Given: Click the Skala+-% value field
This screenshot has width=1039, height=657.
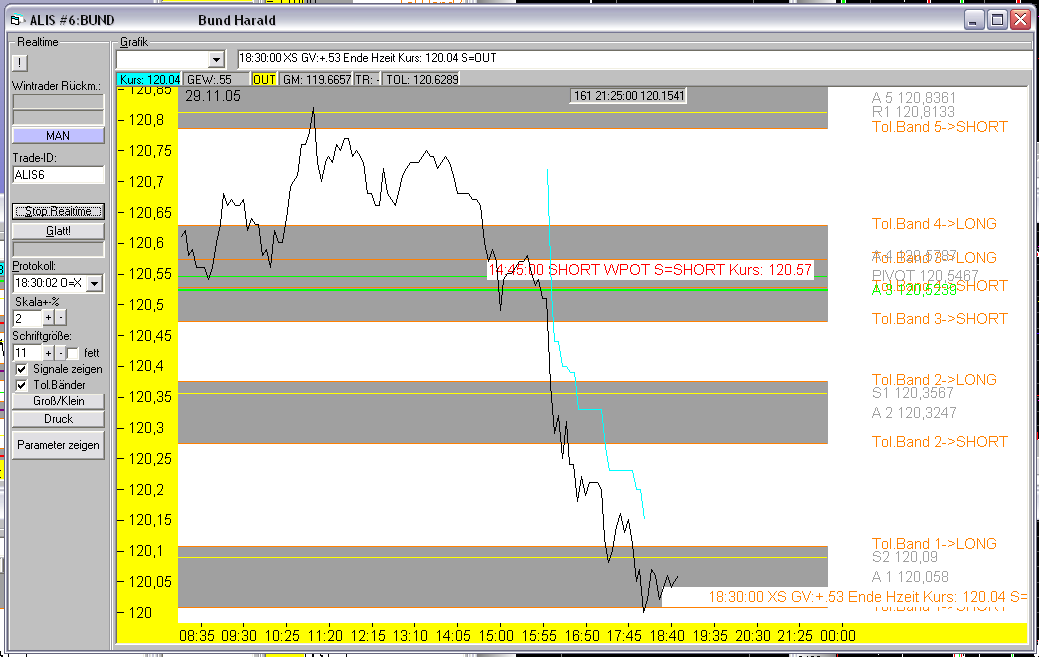Looking at the screenshot, I should click(27, 318).
